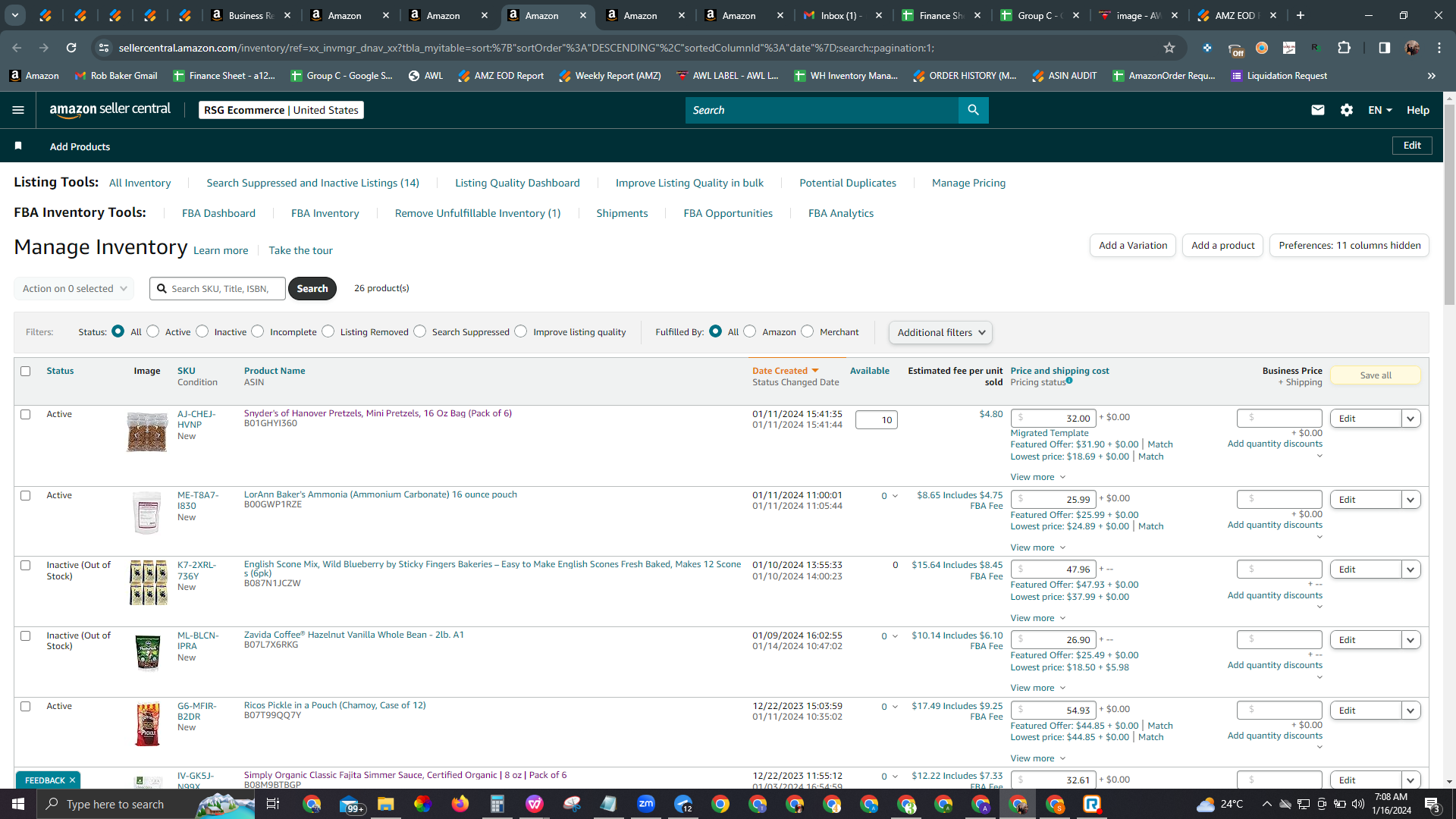Select the English Scone Mix row checkbox
Image resolution: width=1456 pixels, height=819 pixels.
[x=26, y=565]
